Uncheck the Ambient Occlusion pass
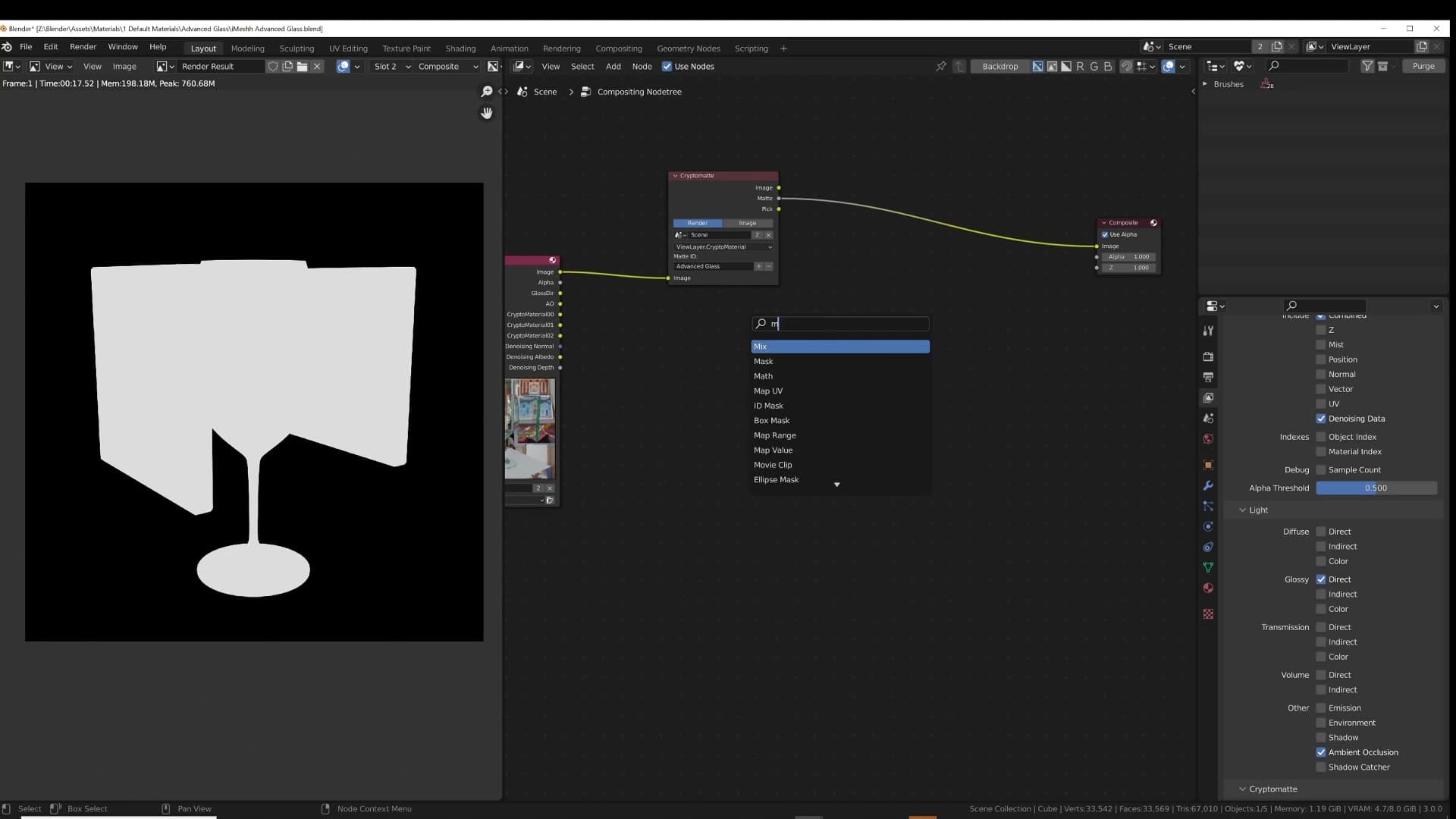The width and height of the screenshot is (1456, 819). [1321, 752]
